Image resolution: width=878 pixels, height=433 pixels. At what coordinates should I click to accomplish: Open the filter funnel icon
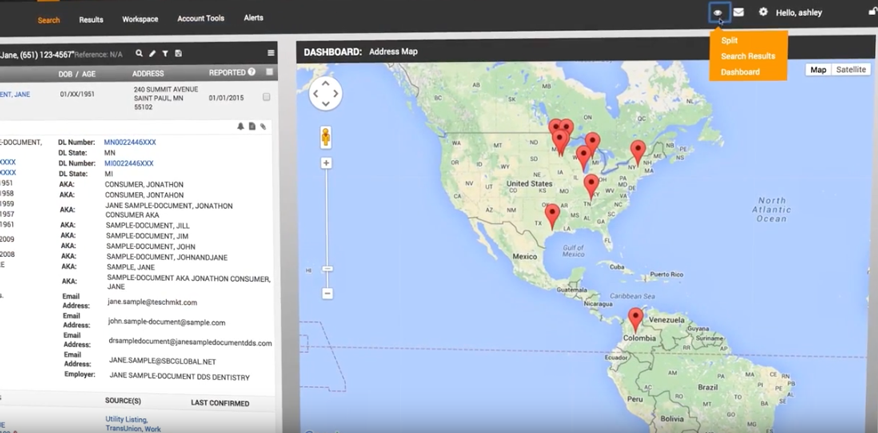[x=165, y=53]
